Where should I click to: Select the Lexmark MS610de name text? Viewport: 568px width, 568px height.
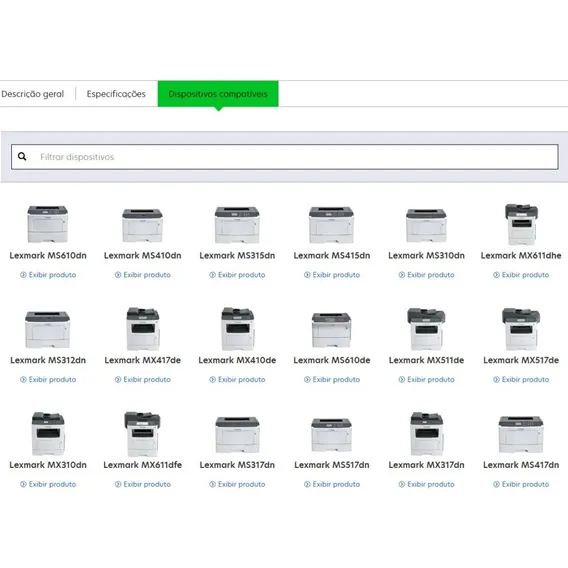point(332,360)
